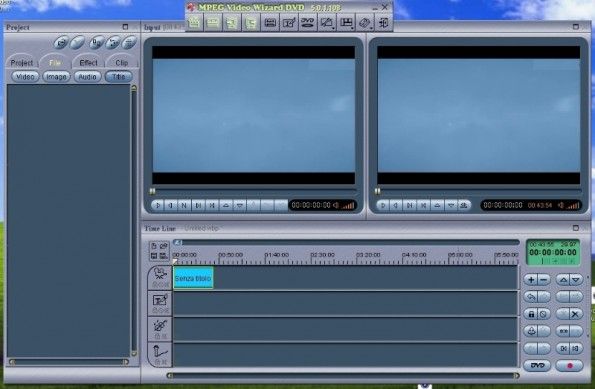Click the first green icon in main toolbar
The height and width of the screenshot is (389, 595).
point(194,23)
